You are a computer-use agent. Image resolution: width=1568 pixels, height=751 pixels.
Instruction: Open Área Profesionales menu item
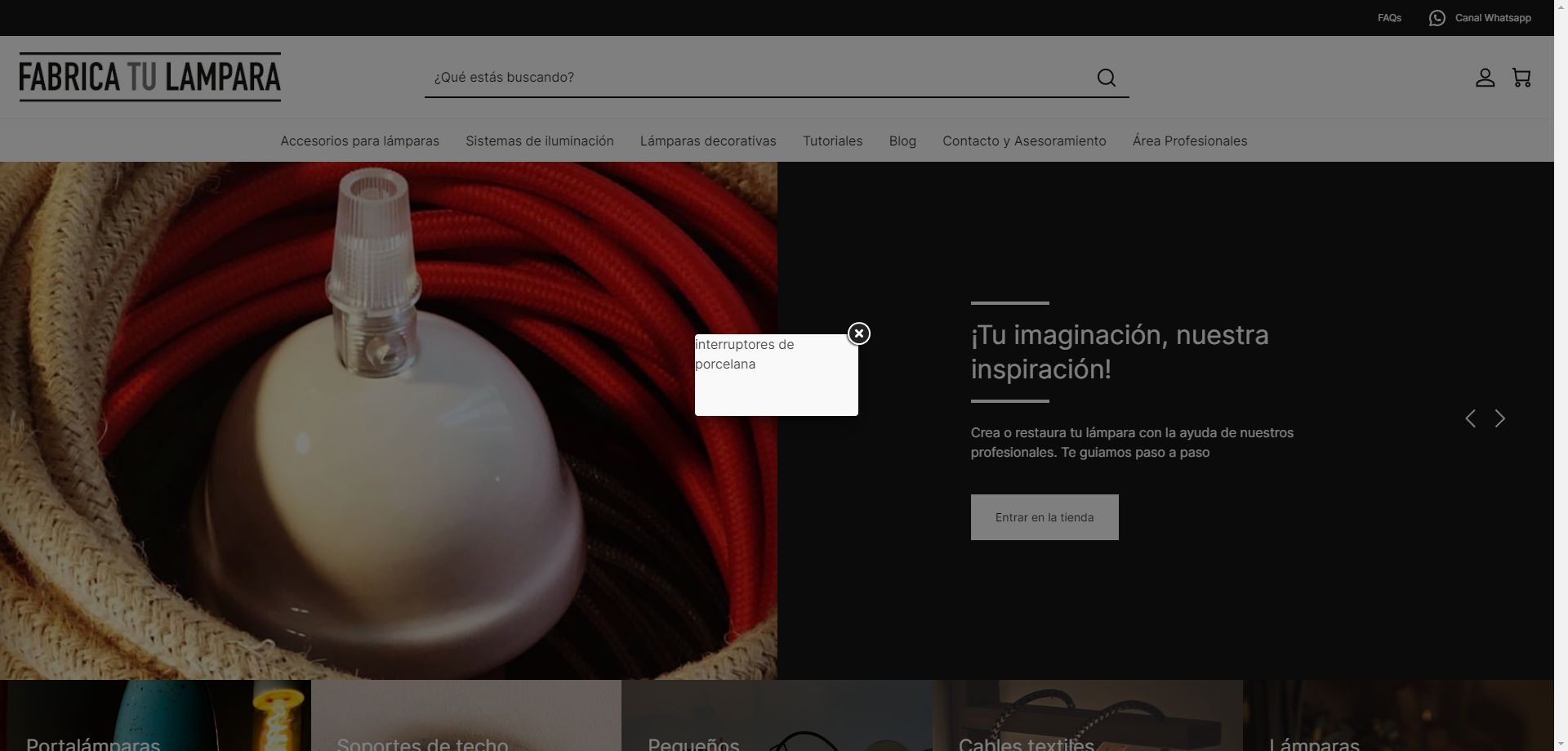coord(1190,141)
